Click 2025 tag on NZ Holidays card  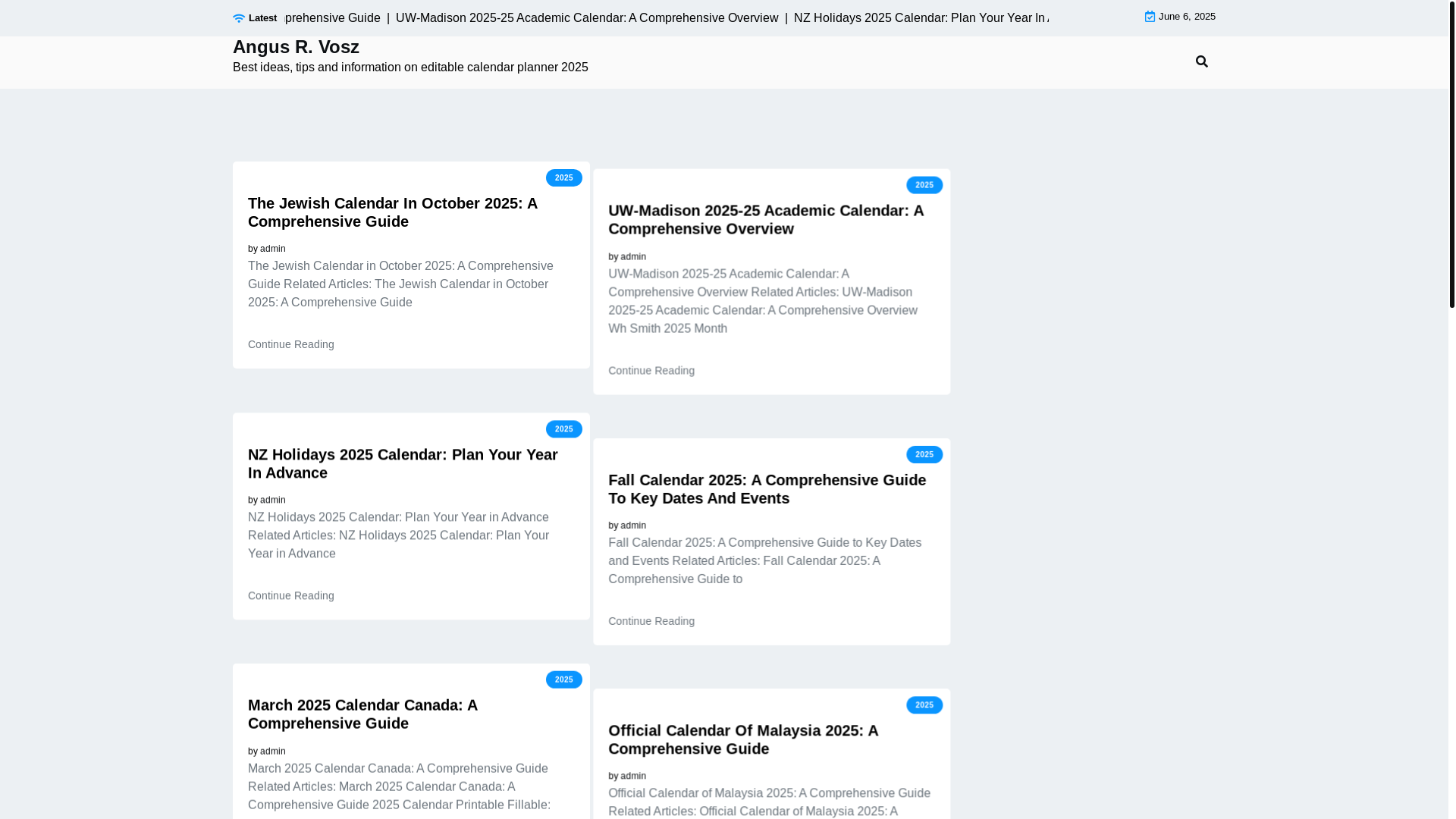(x=564, y=429)
